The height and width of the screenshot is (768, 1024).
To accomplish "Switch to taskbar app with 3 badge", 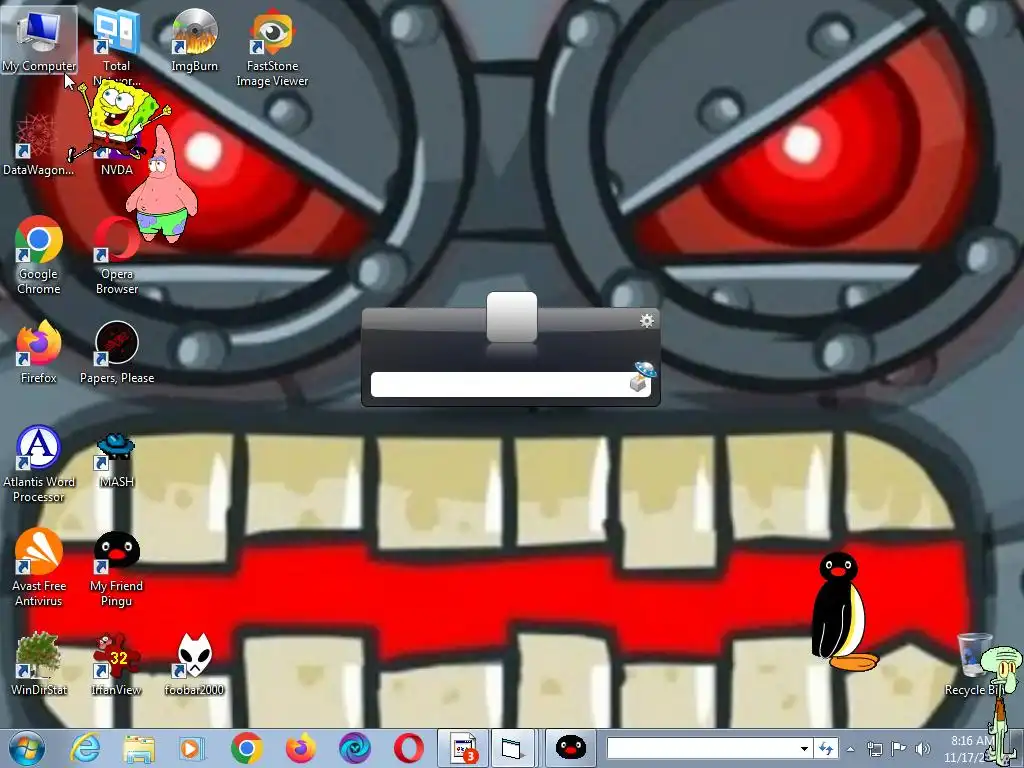I will pyautogui.click(x=463, y=748).
